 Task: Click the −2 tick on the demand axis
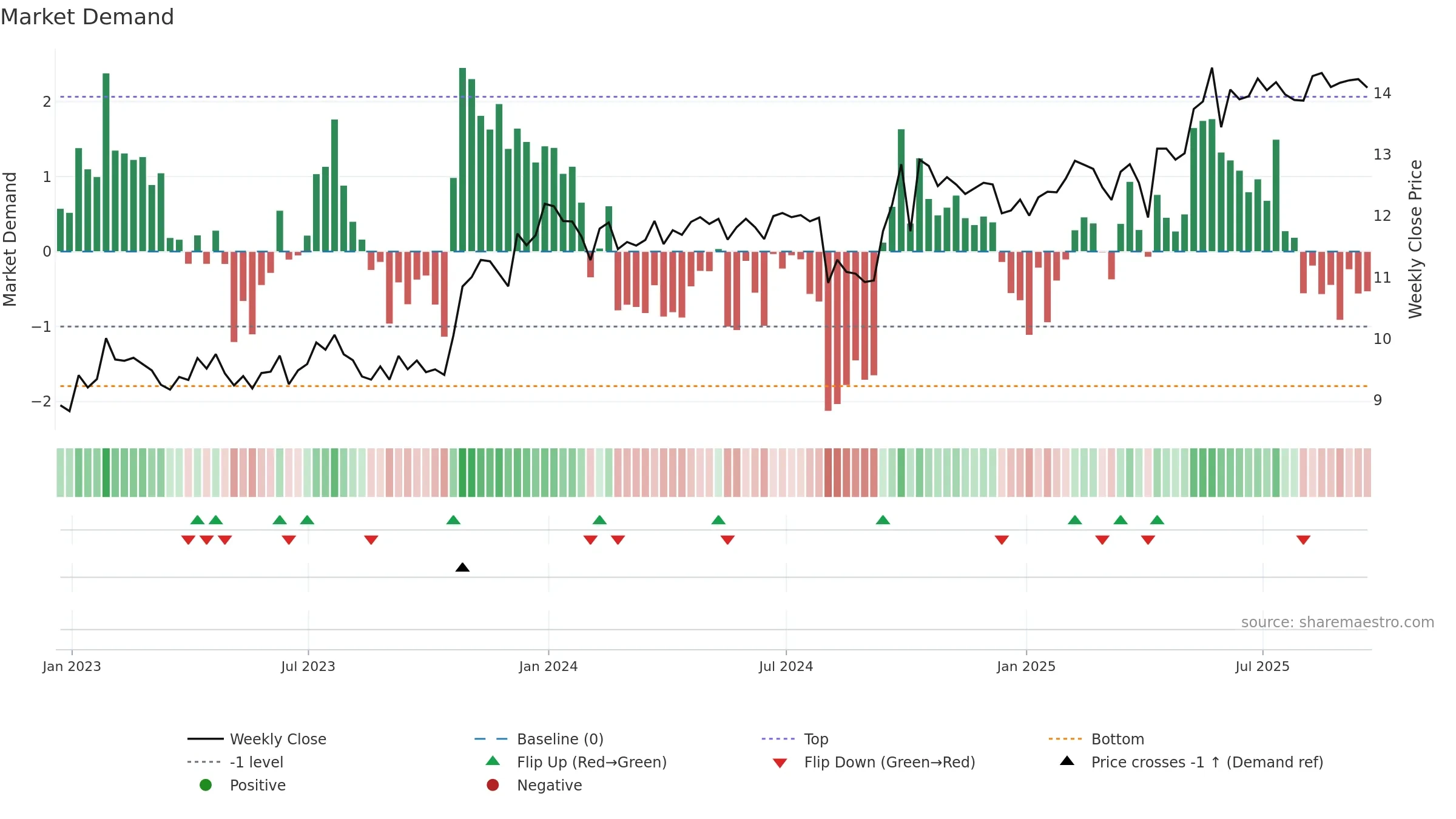point(41,402)
